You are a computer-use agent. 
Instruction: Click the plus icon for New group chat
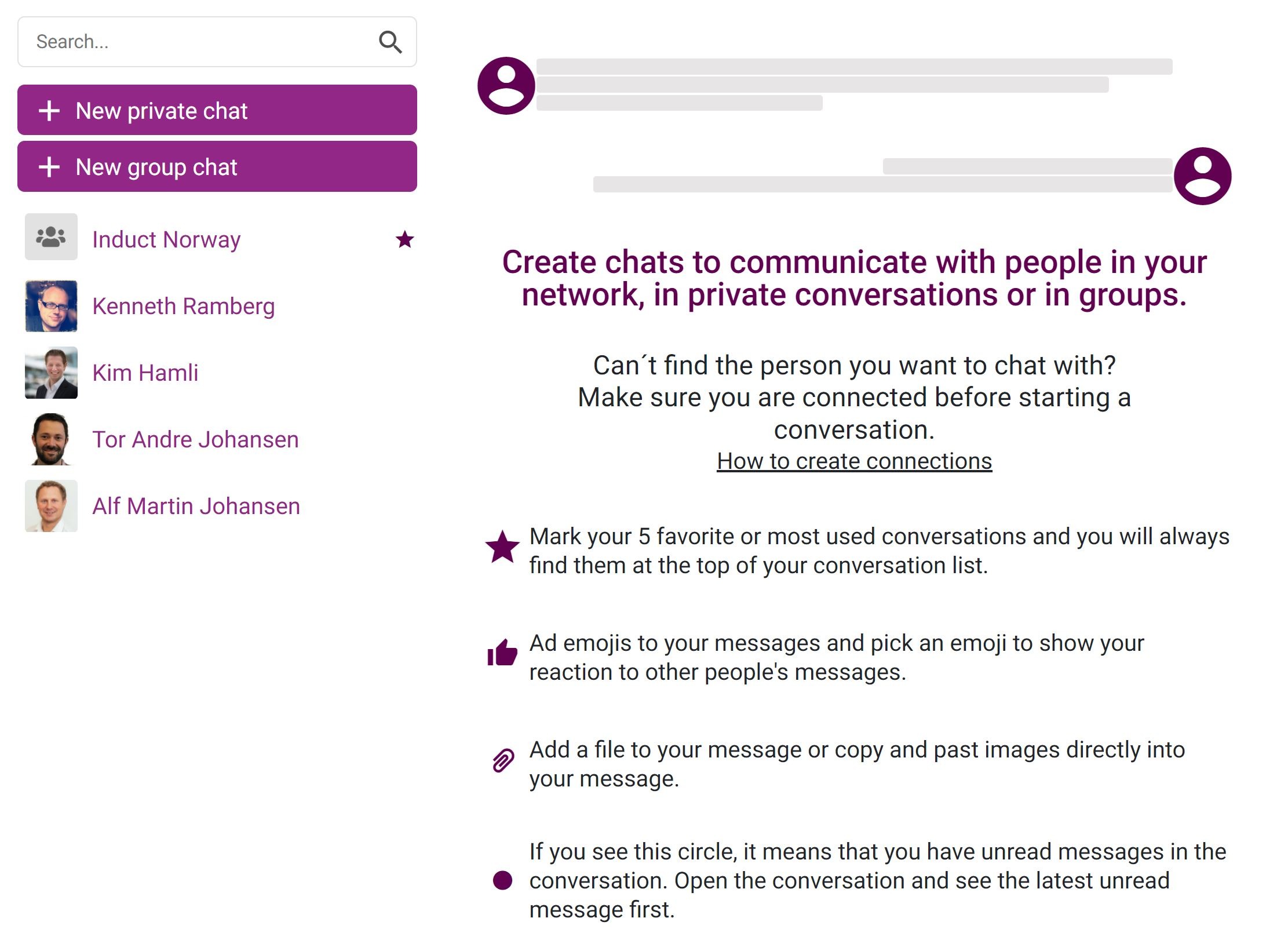49,167
